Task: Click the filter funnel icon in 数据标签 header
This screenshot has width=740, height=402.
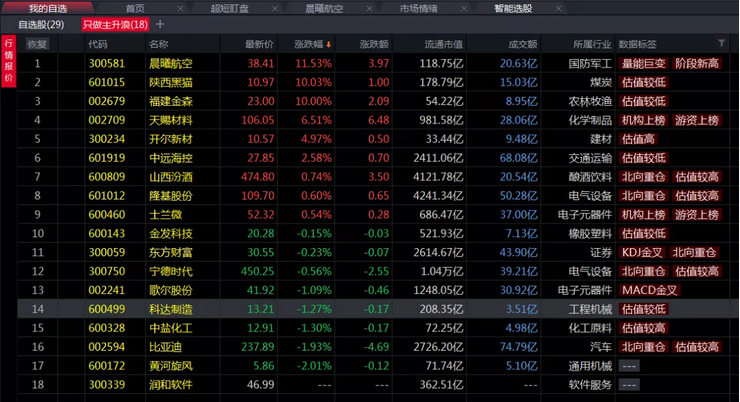Action: [722, 44]
